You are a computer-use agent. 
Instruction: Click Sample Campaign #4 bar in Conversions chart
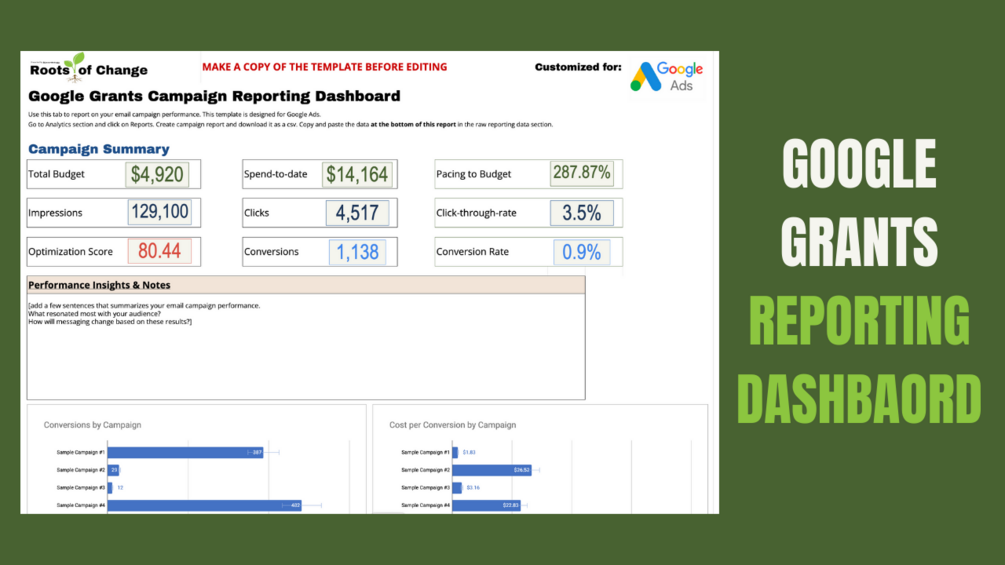[x=204, y=505]
